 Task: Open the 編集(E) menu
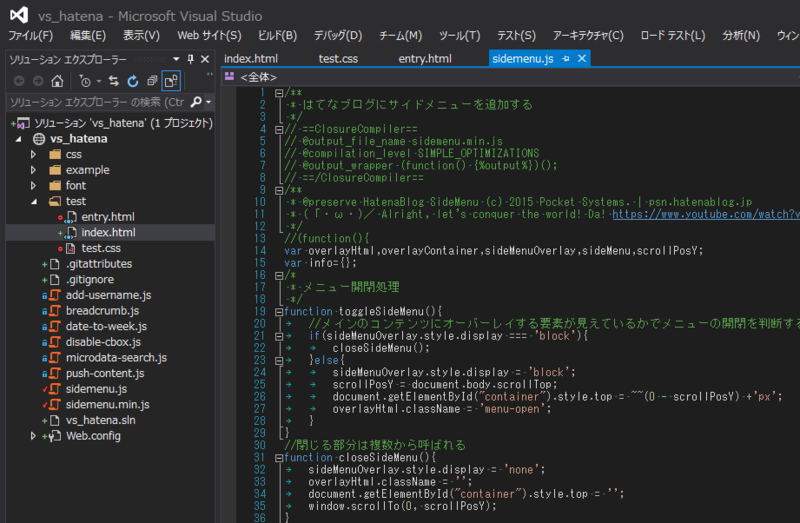[88, 35]
